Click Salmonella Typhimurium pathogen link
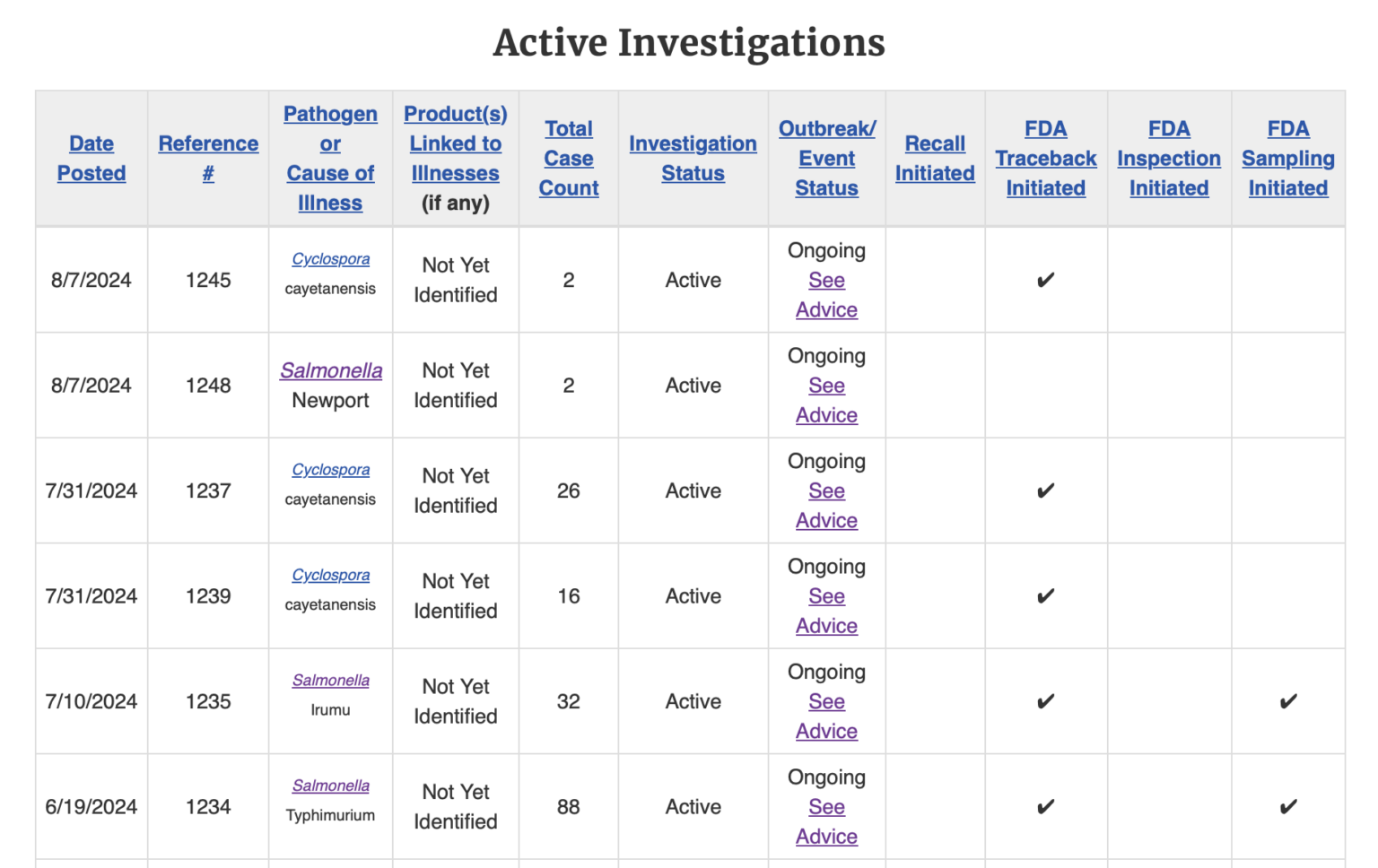The width and height of the screenshot is (1378, 868). pos(330,786)
